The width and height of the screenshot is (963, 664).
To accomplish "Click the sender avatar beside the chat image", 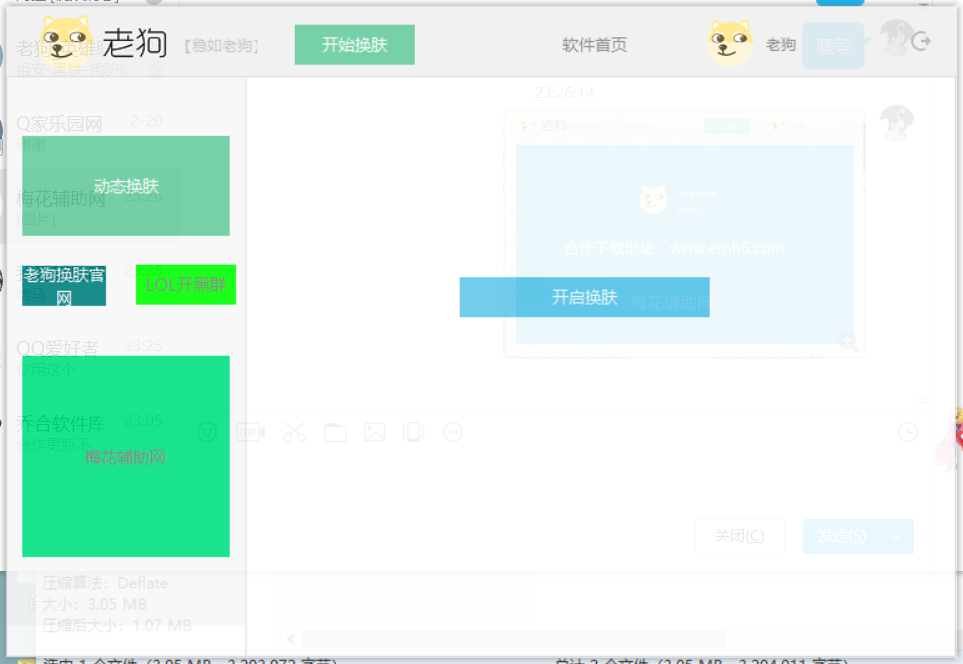I will pos(897,123).
